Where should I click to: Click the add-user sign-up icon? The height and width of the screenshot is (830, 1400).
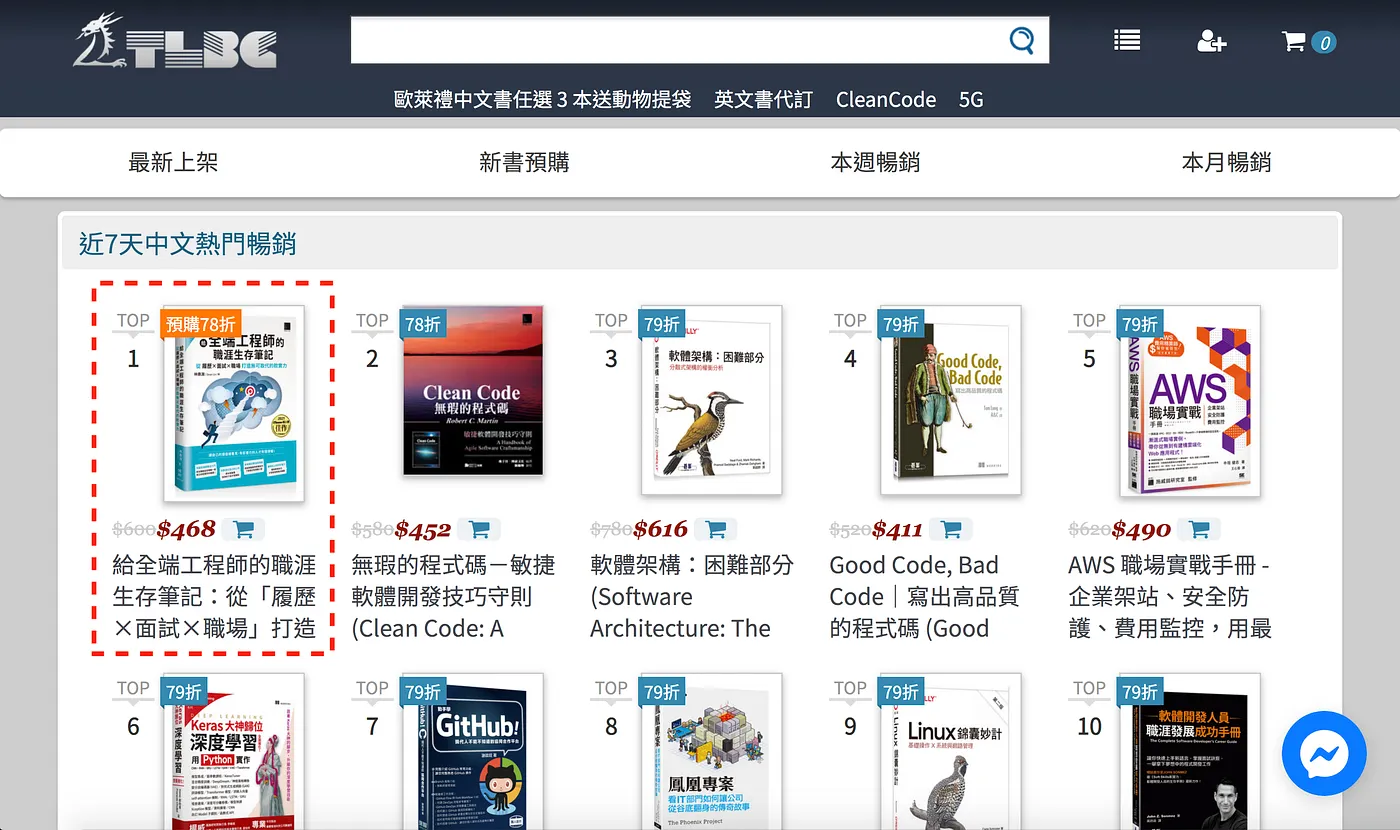point(1212,41)
